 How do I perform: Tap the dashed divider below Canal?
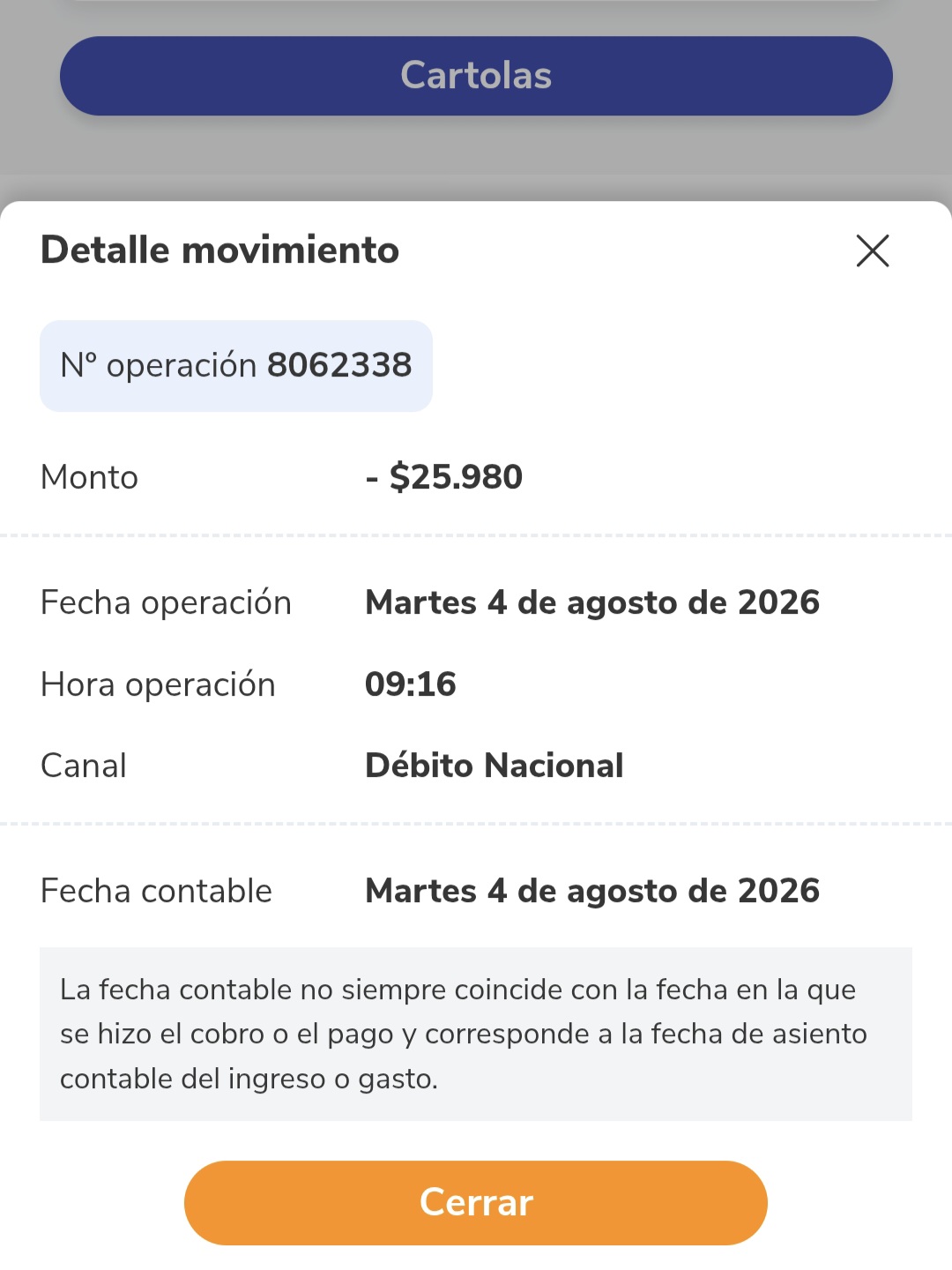476,824
